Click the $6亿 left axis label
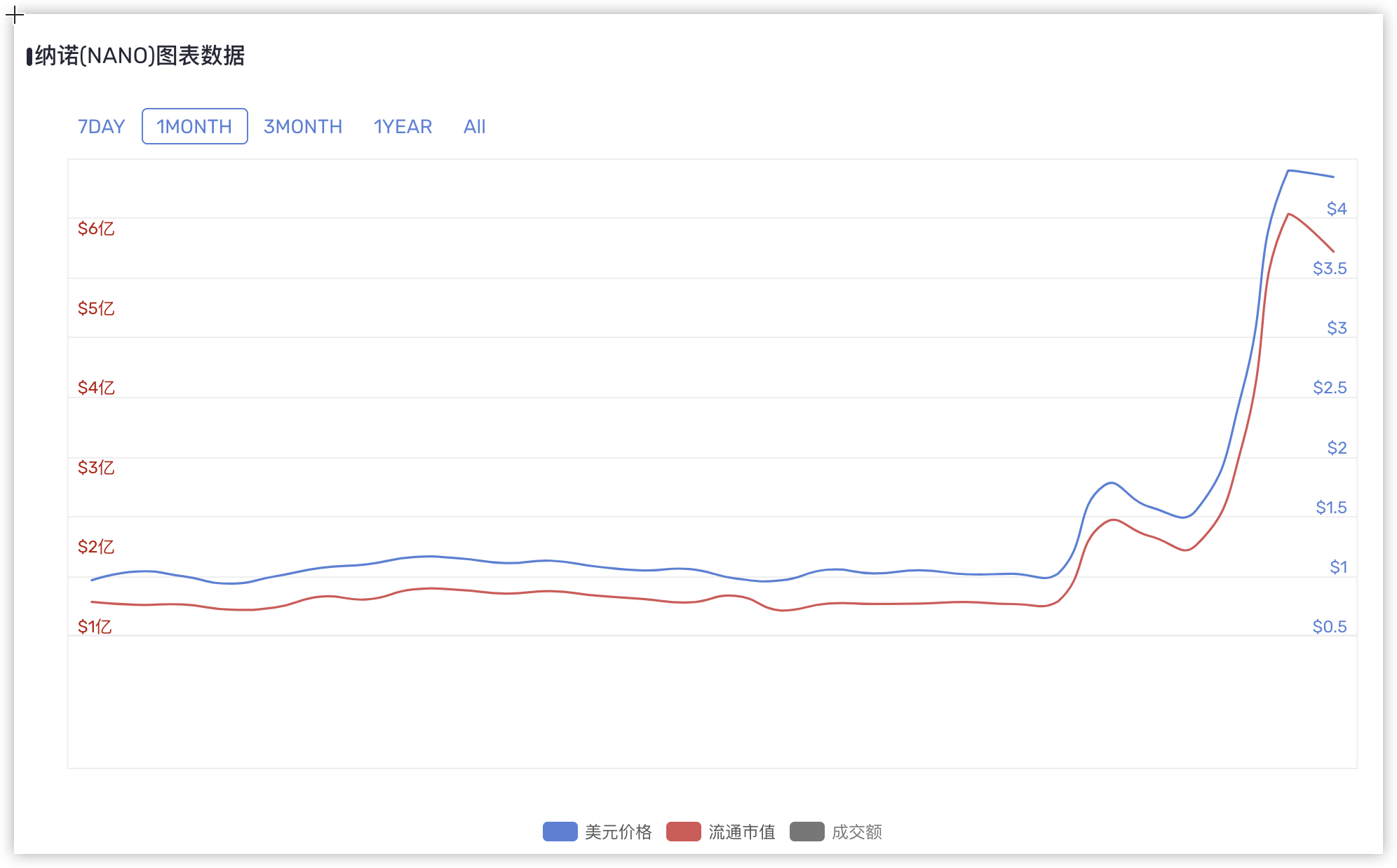Screen dimensions: 1397x868 [x=96, y=229]
